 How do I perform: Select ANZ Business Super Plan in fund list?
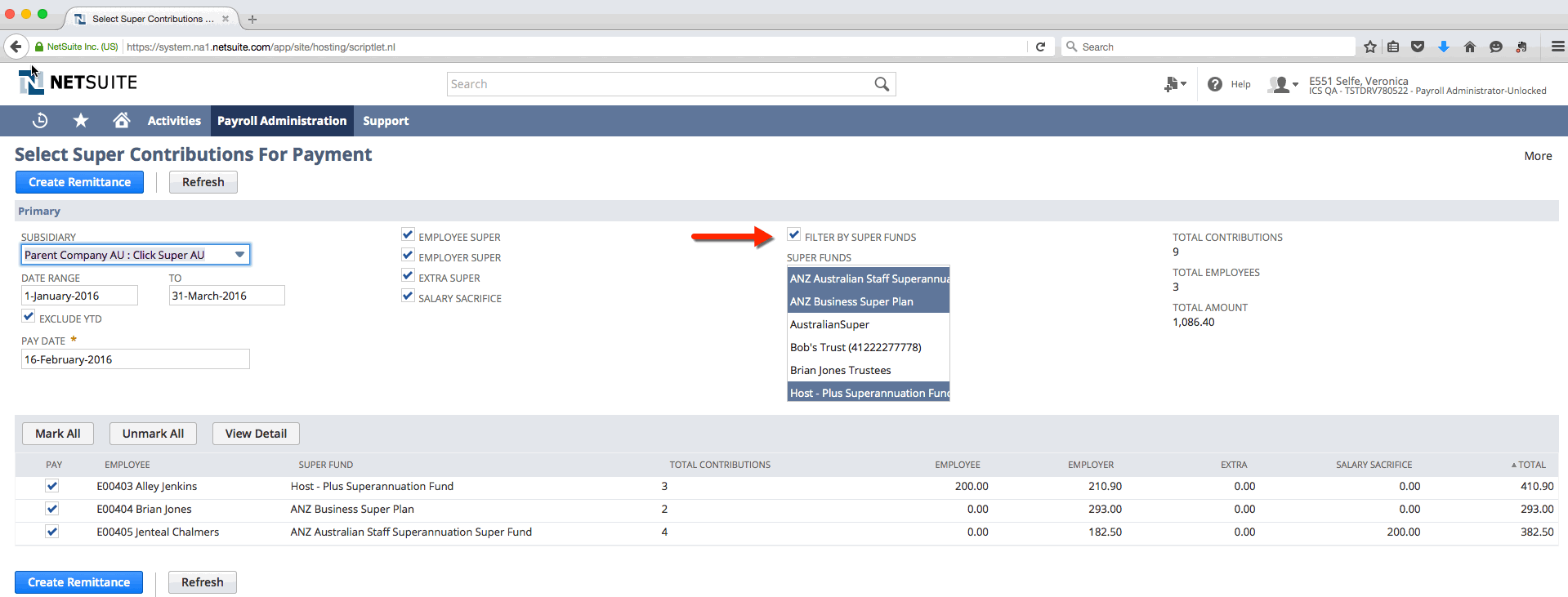869,301
